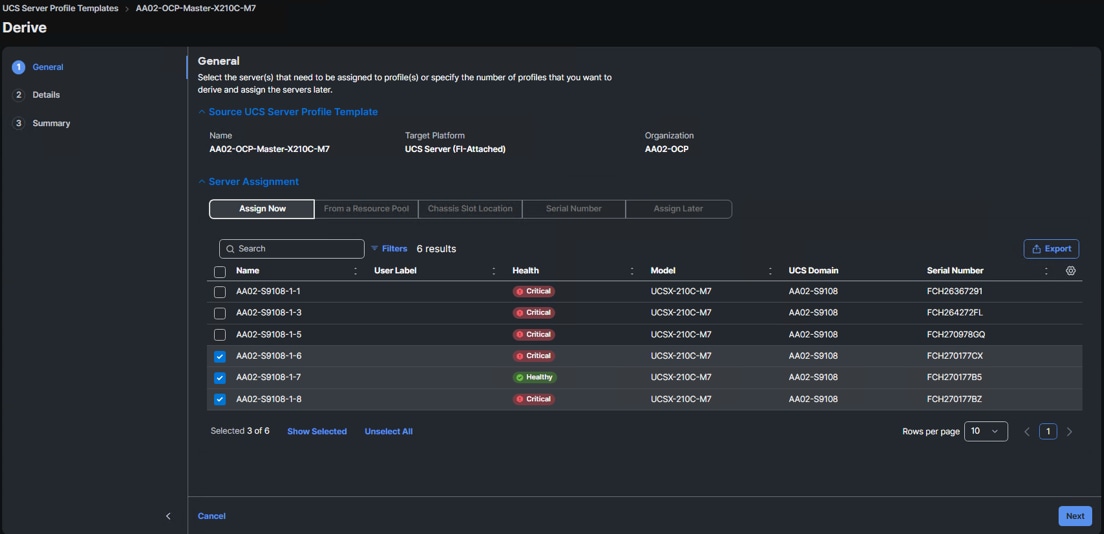Collapse the left sidebar with the arrow icon
1104x534 pixels.
pyautogui.click(x=168, y=516)
